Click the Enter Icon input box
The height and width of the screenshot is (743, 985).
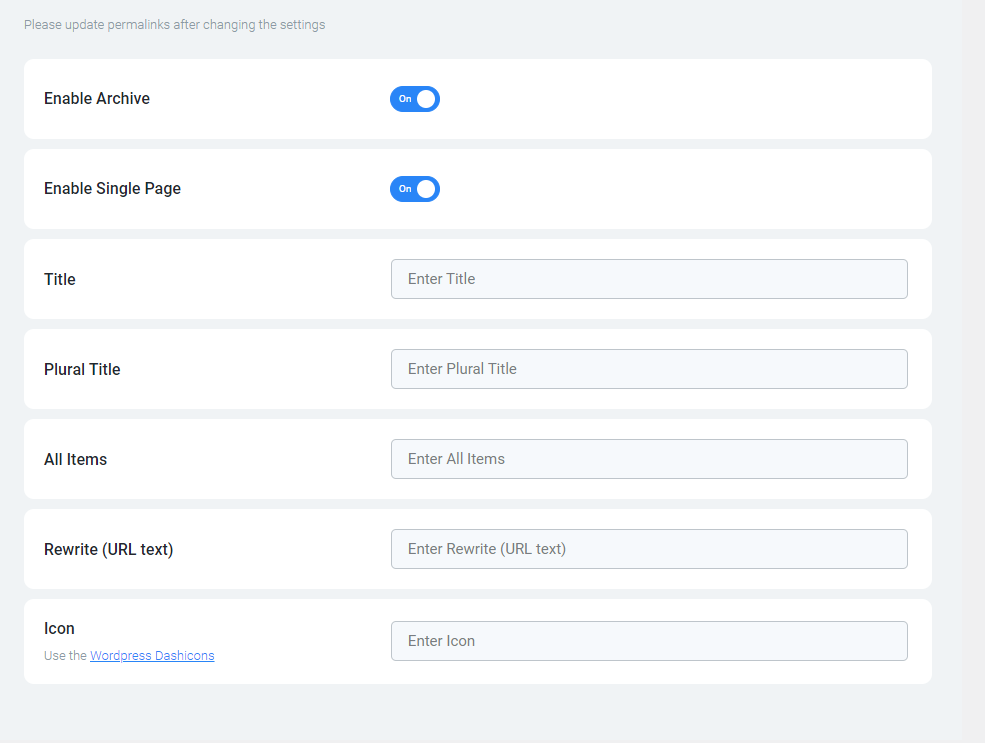649,641
